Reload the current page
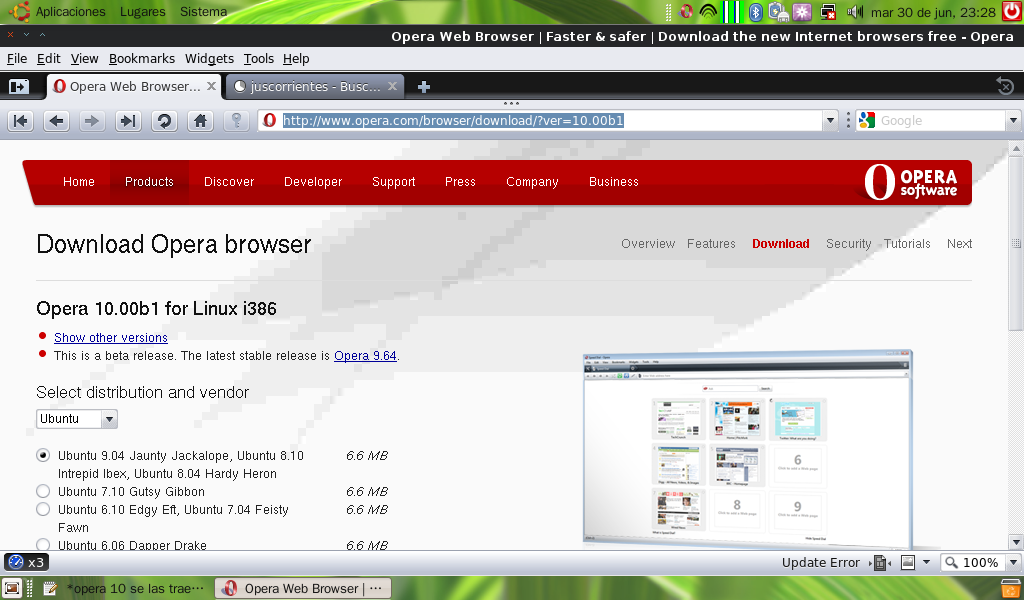Viewport: 1024px width, 600px height. pyautogui.click(x=164, y=121)
